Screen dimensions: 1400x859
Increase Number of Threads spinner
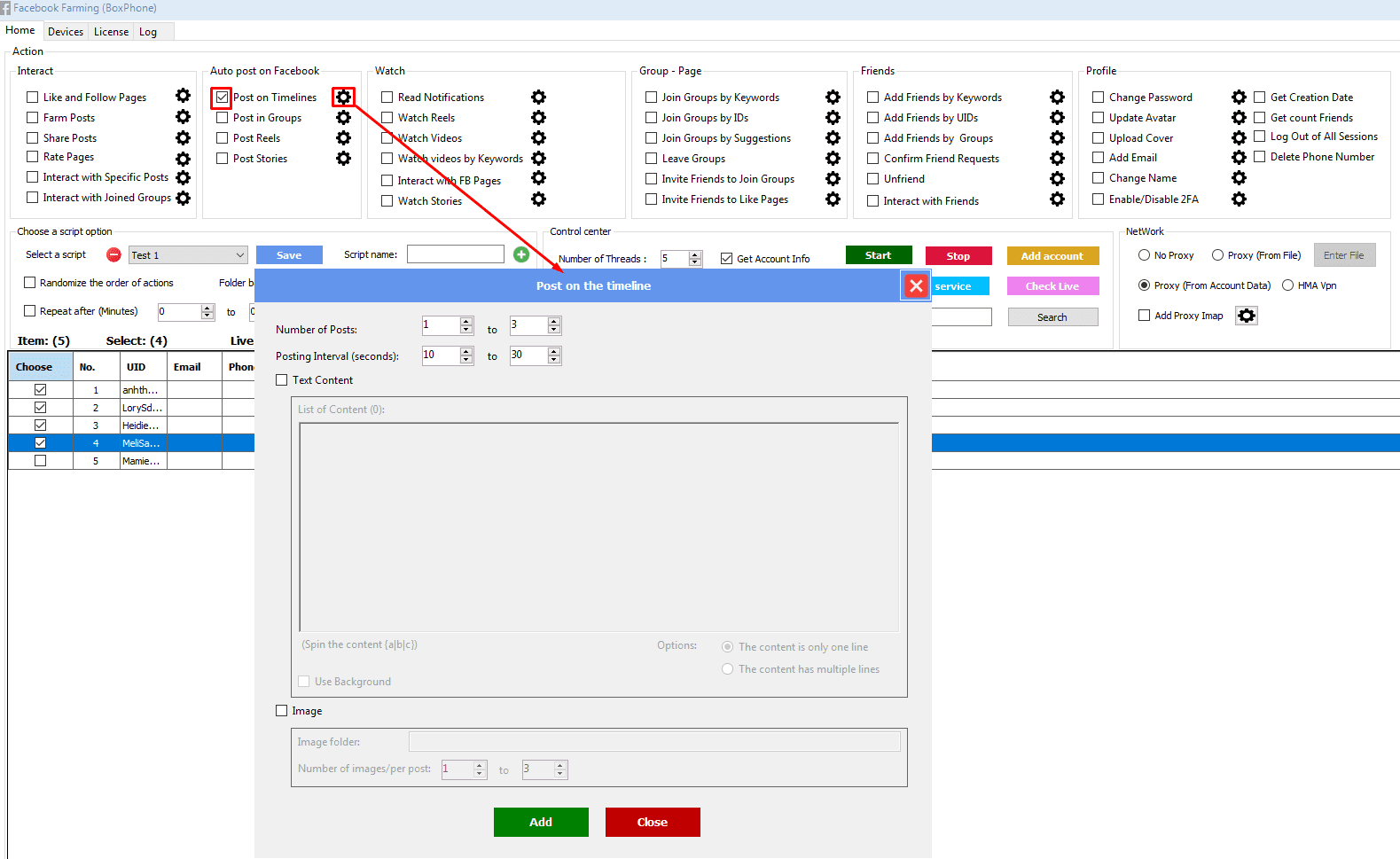(695, 254)
